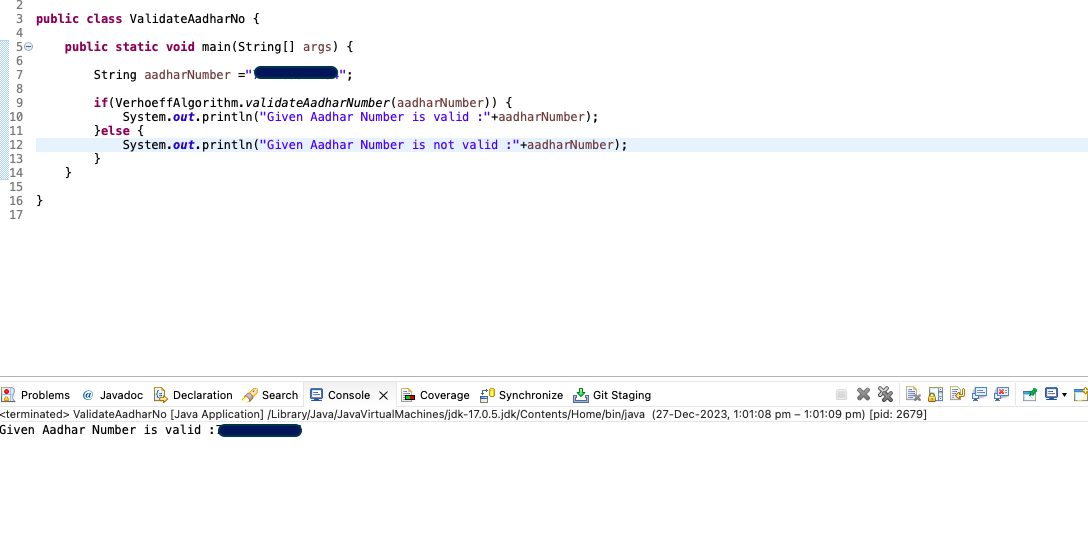Click the Git Staging tab icon
The height and width of the screenshot is (535, 1088).
click(581, 395)
